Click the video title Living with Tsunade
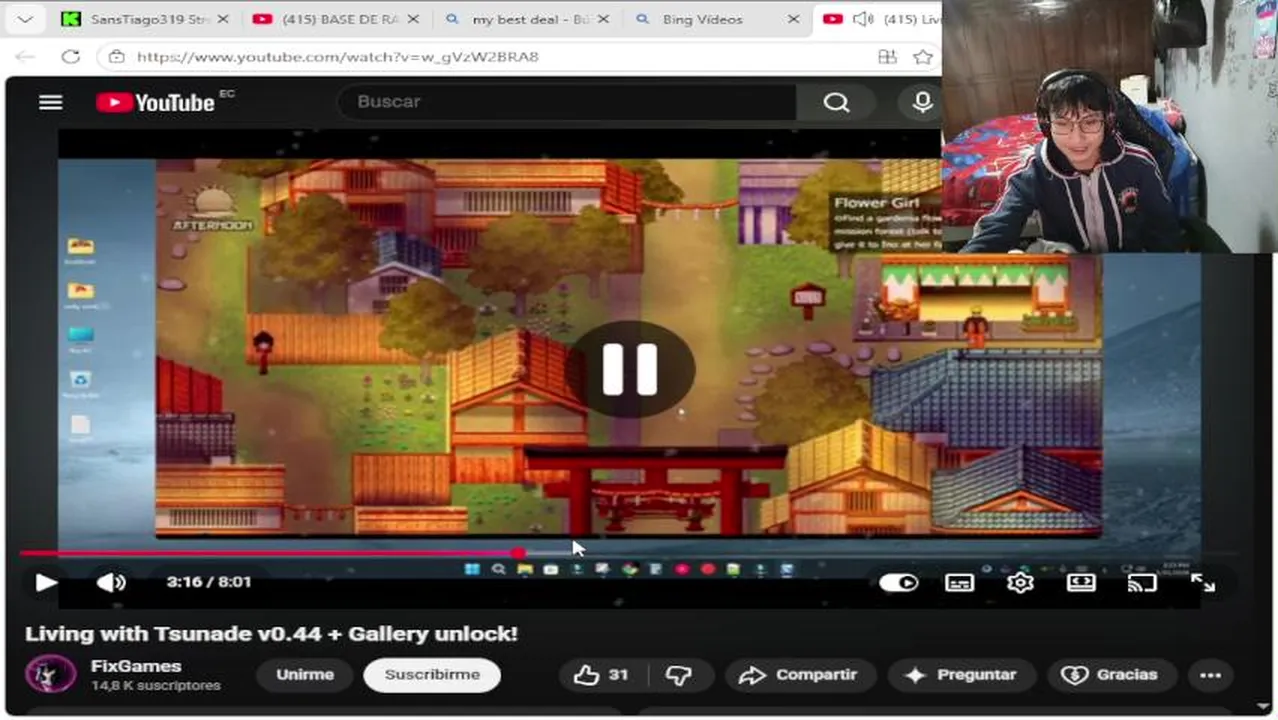Viewport: 1278px width, 720px height. tap(271, 633)
